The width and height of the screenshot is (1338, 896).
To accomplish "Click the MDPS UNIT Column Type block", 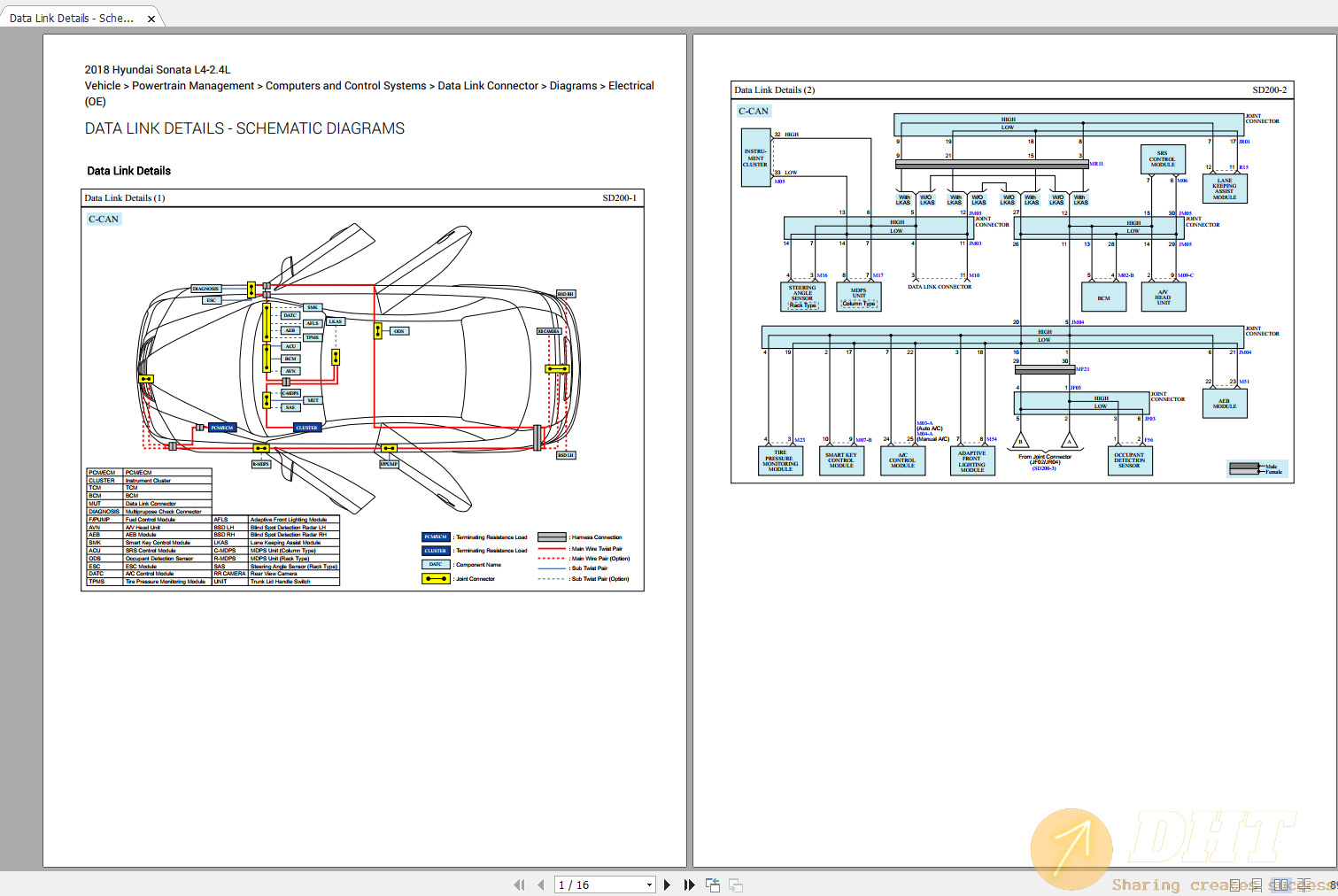I will point(859,297).
